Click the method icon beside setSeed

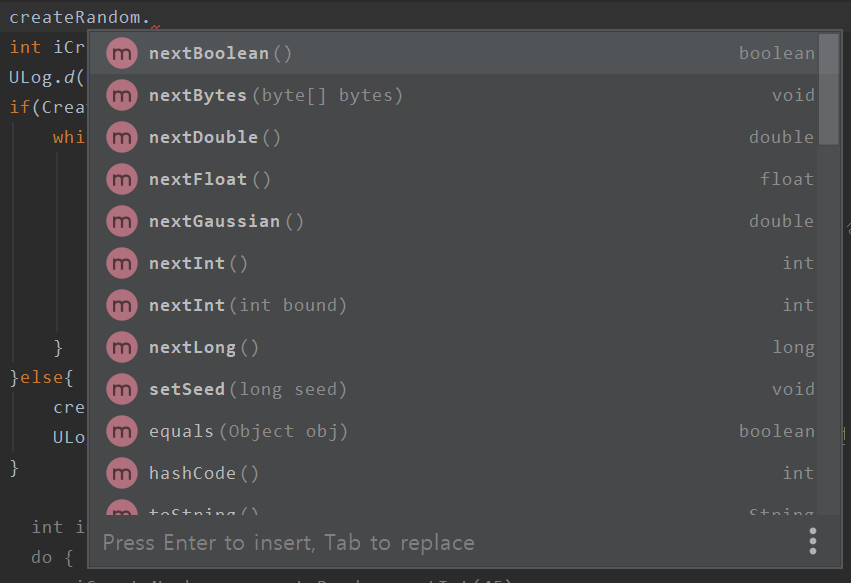[x=122, y=389]
